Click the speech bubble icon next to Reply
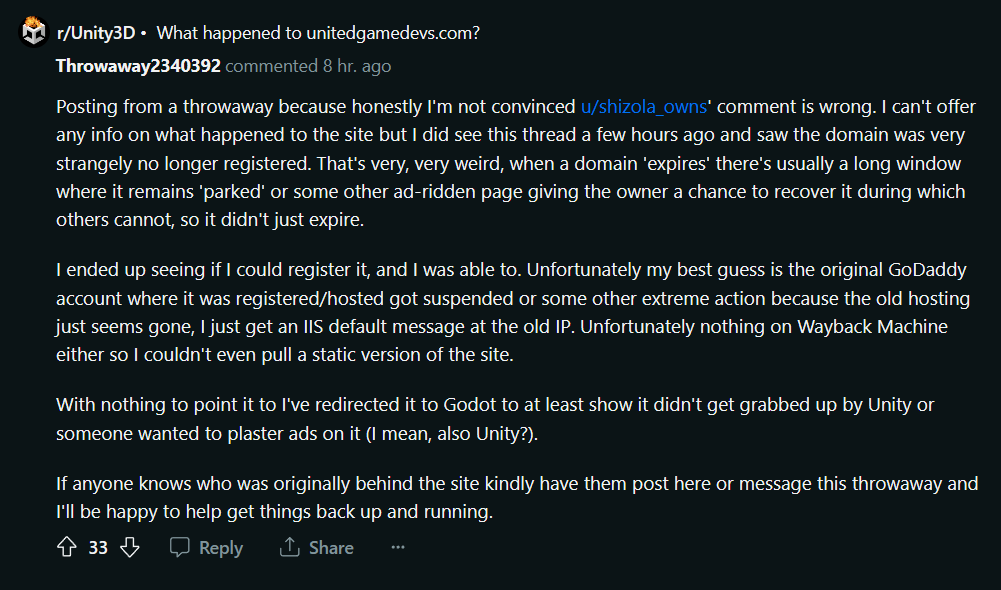This screenshot has height=590, width=1001. tap(181, 547)
